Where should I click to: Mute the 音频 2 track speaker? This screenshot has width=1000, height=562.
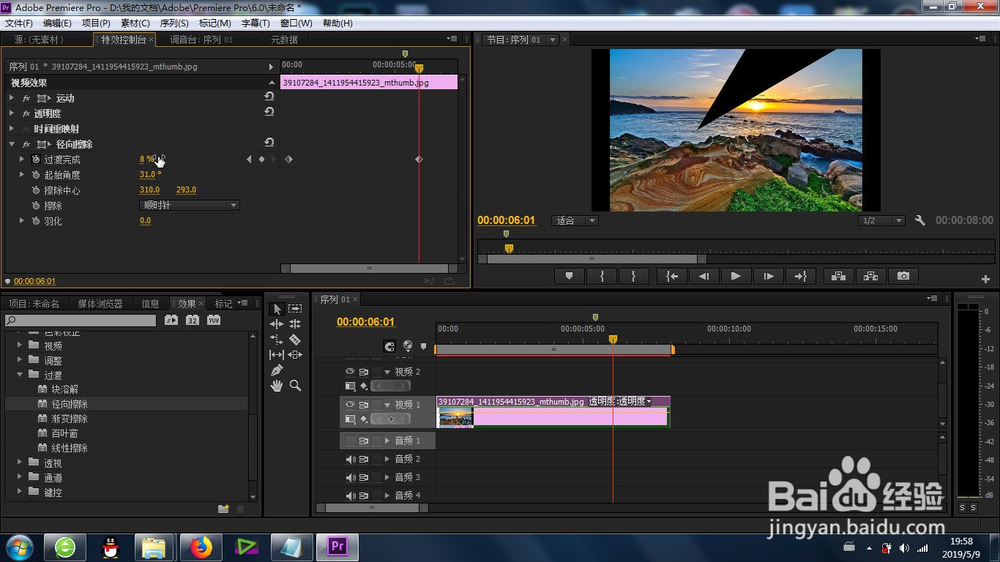pos(350,459)
